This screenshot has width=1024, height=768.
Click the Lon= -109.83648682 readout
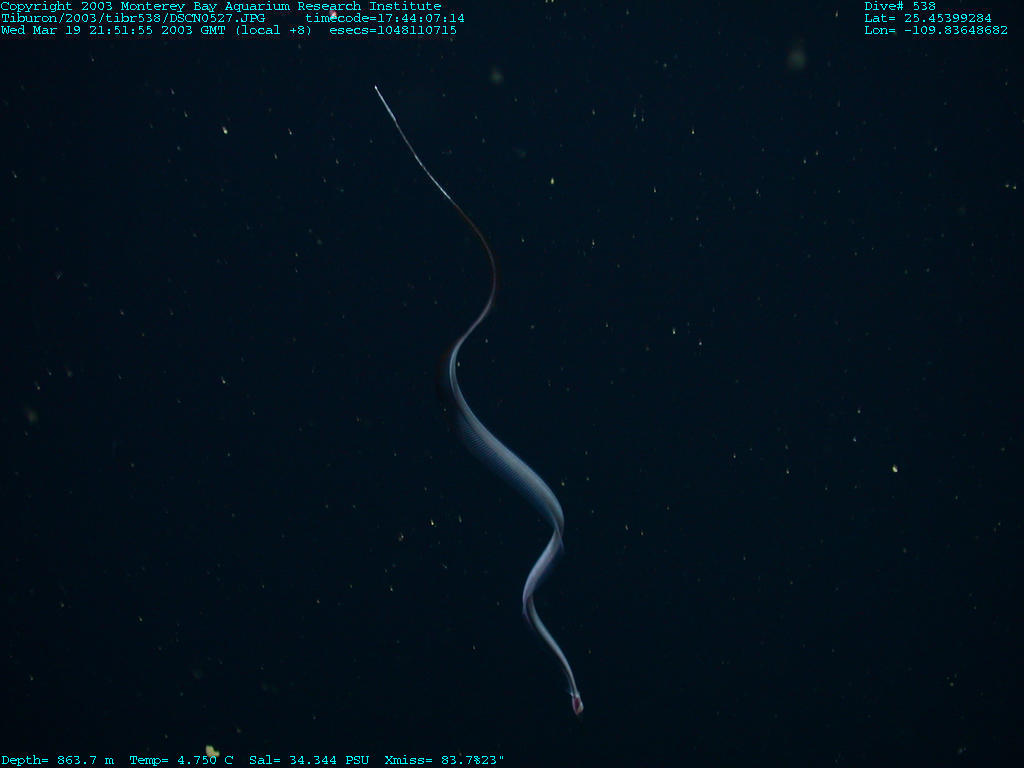(936, 31)
